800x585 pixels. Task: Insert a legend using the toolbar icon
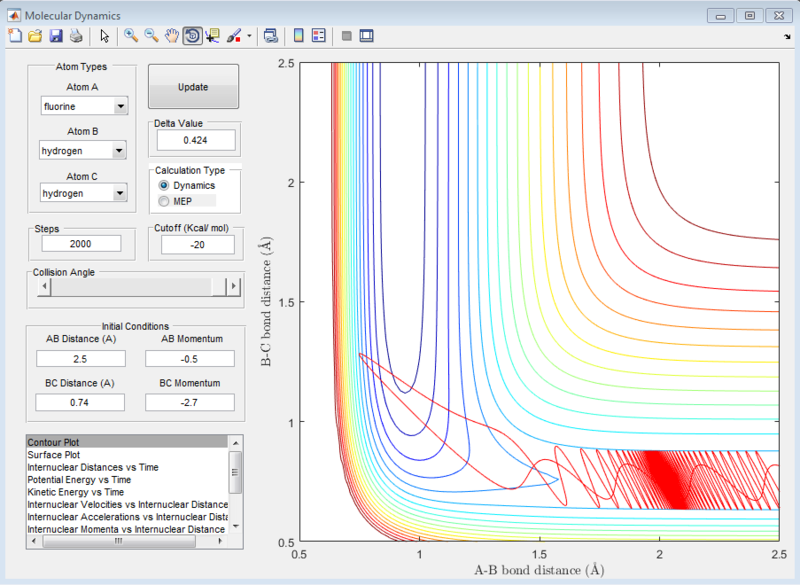tap(319, 36)
